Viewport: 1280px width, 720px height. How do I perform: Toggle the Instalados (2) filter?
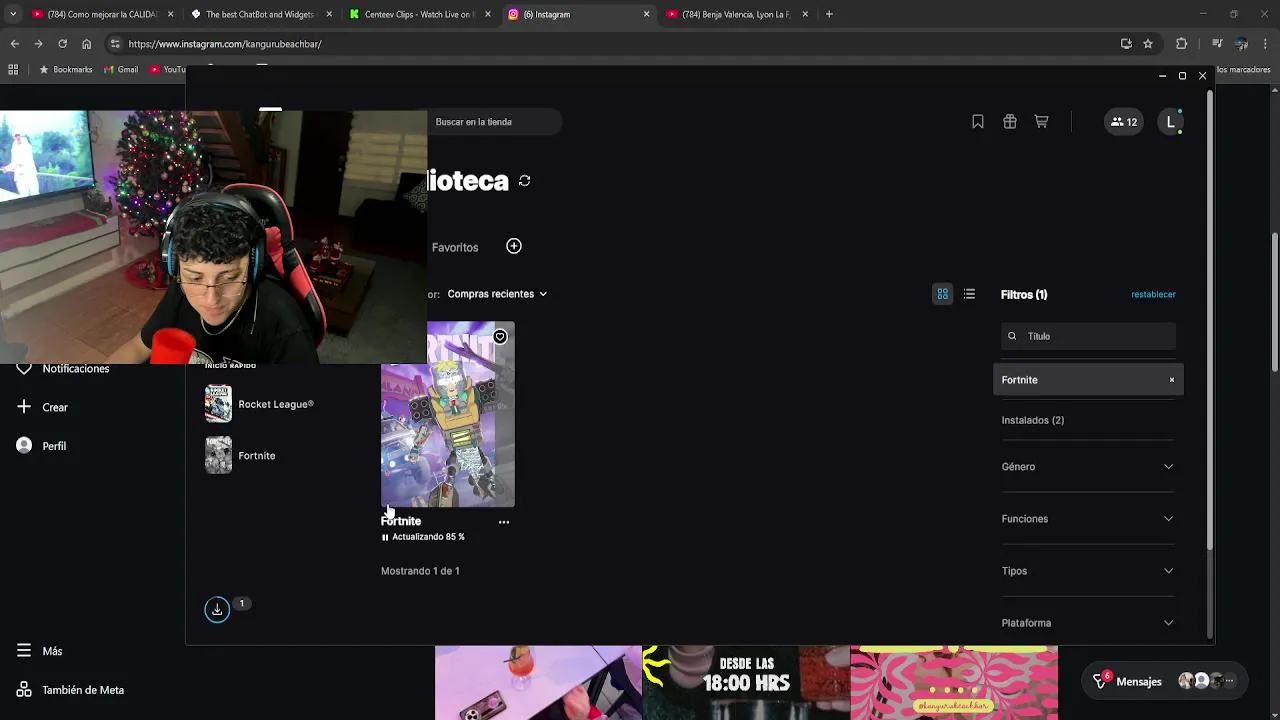click(x=1033, y=420)
